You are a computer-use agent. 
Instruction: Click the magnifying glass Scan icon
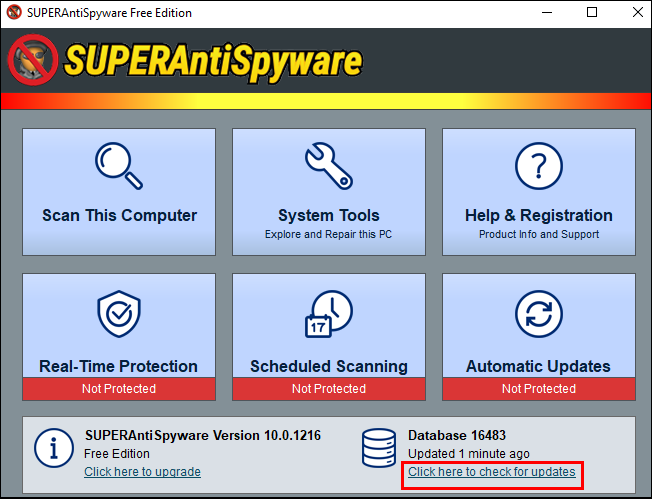tap(119, 166)
